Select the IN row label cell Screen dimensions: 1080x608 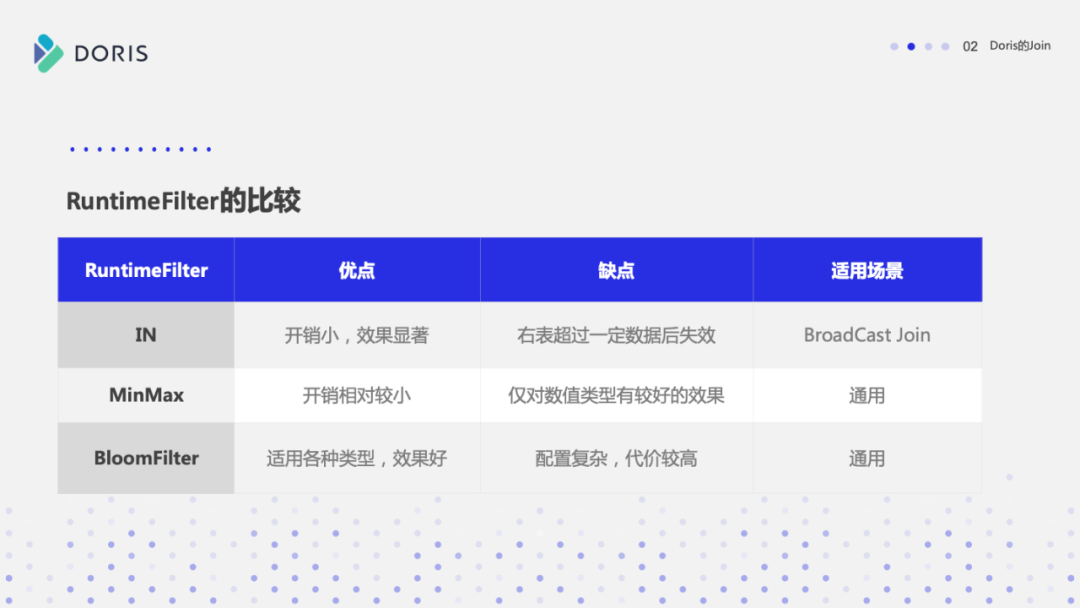click(x=146, y=335)
